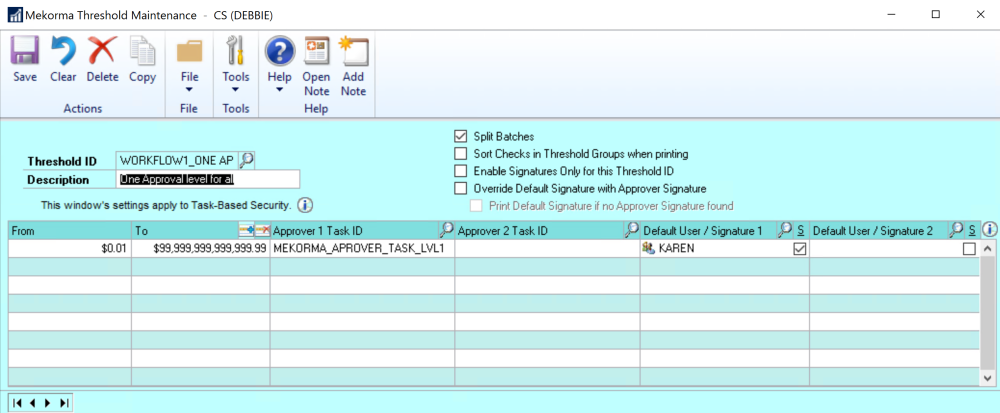Look up Threshold ID with magnifier
Viewport: 1000px width, 413px height.
(247, 160)
